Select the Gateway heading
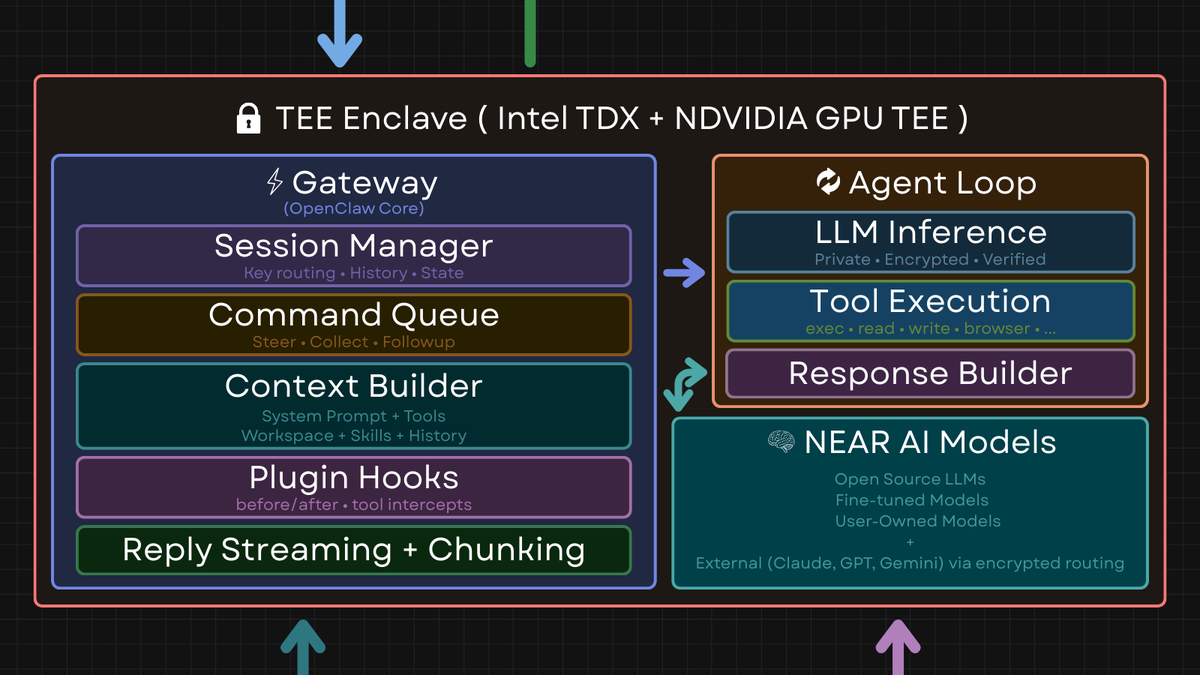The image size is (1200, 675). [x=365, y=183]
